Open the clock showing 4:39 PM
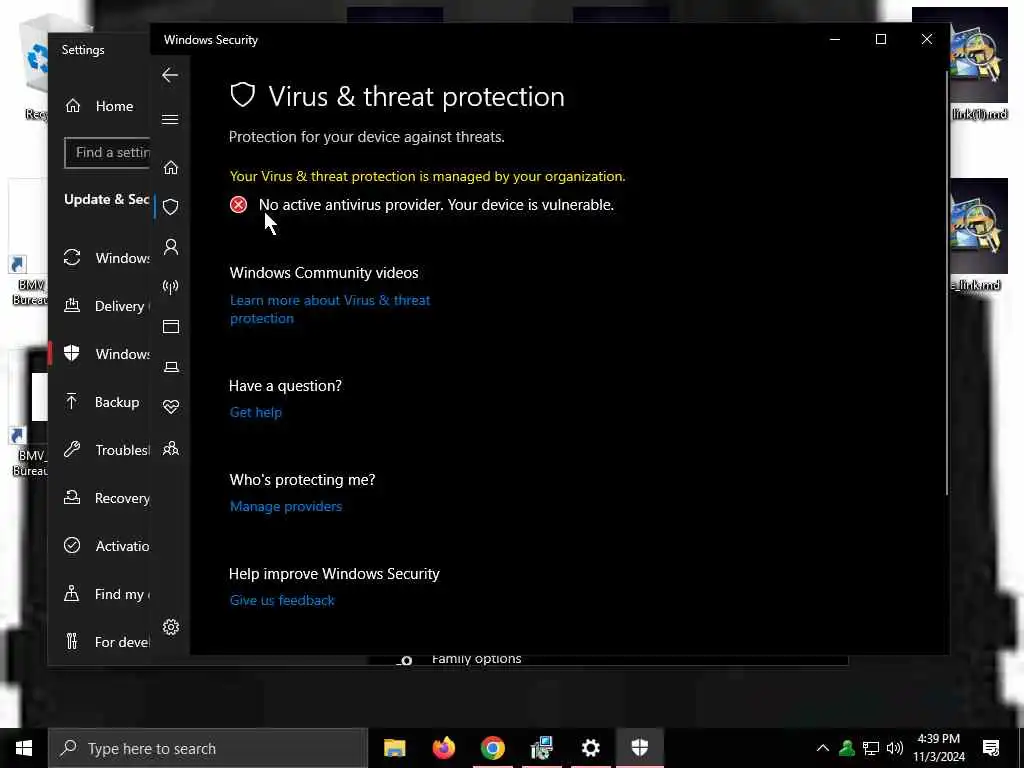1024x768 pixels. 938,748
